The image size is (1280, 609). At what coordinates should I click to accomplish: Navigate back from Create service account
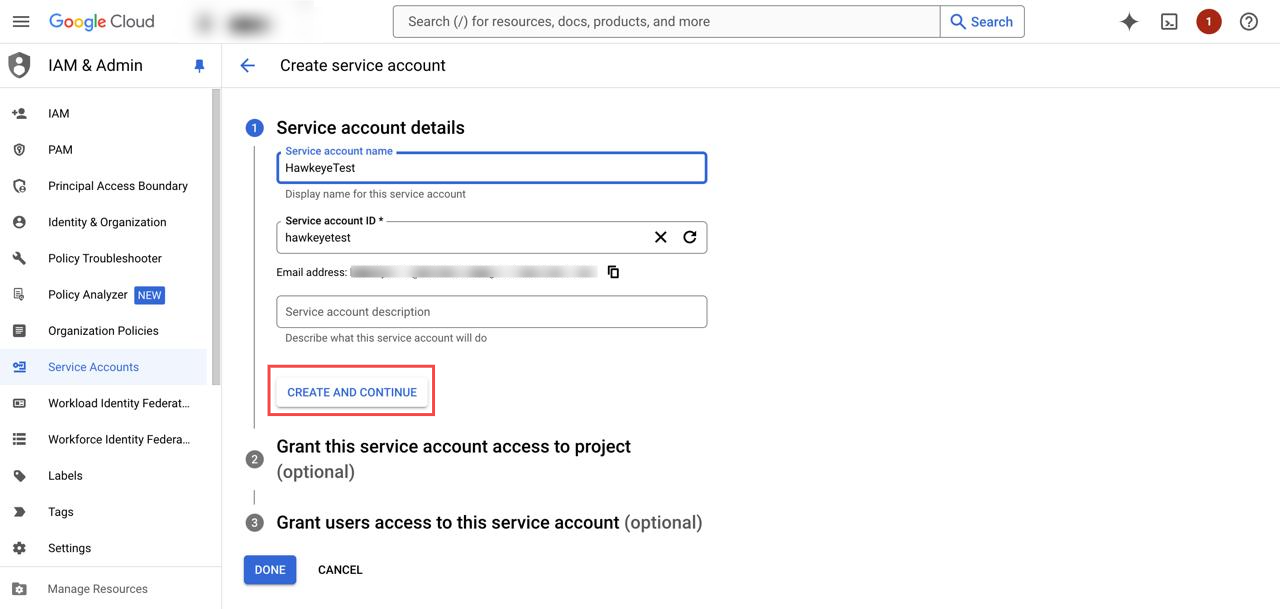247,65
